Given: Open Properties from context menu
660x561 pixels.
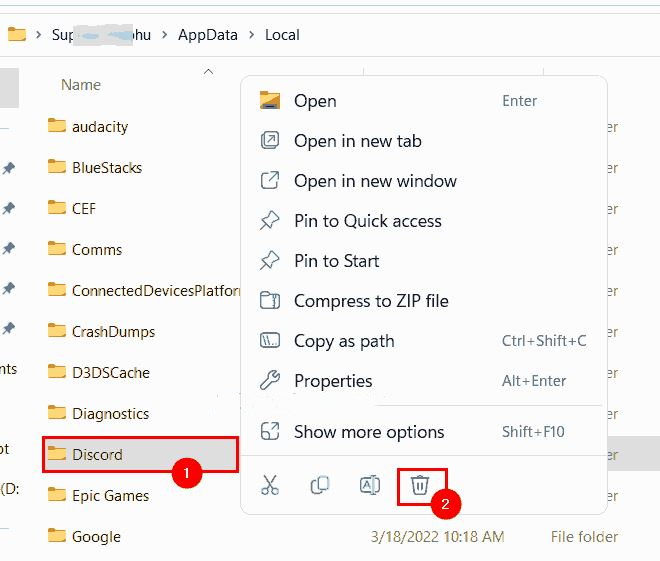Looking at the screenshot, I should 333,381.
